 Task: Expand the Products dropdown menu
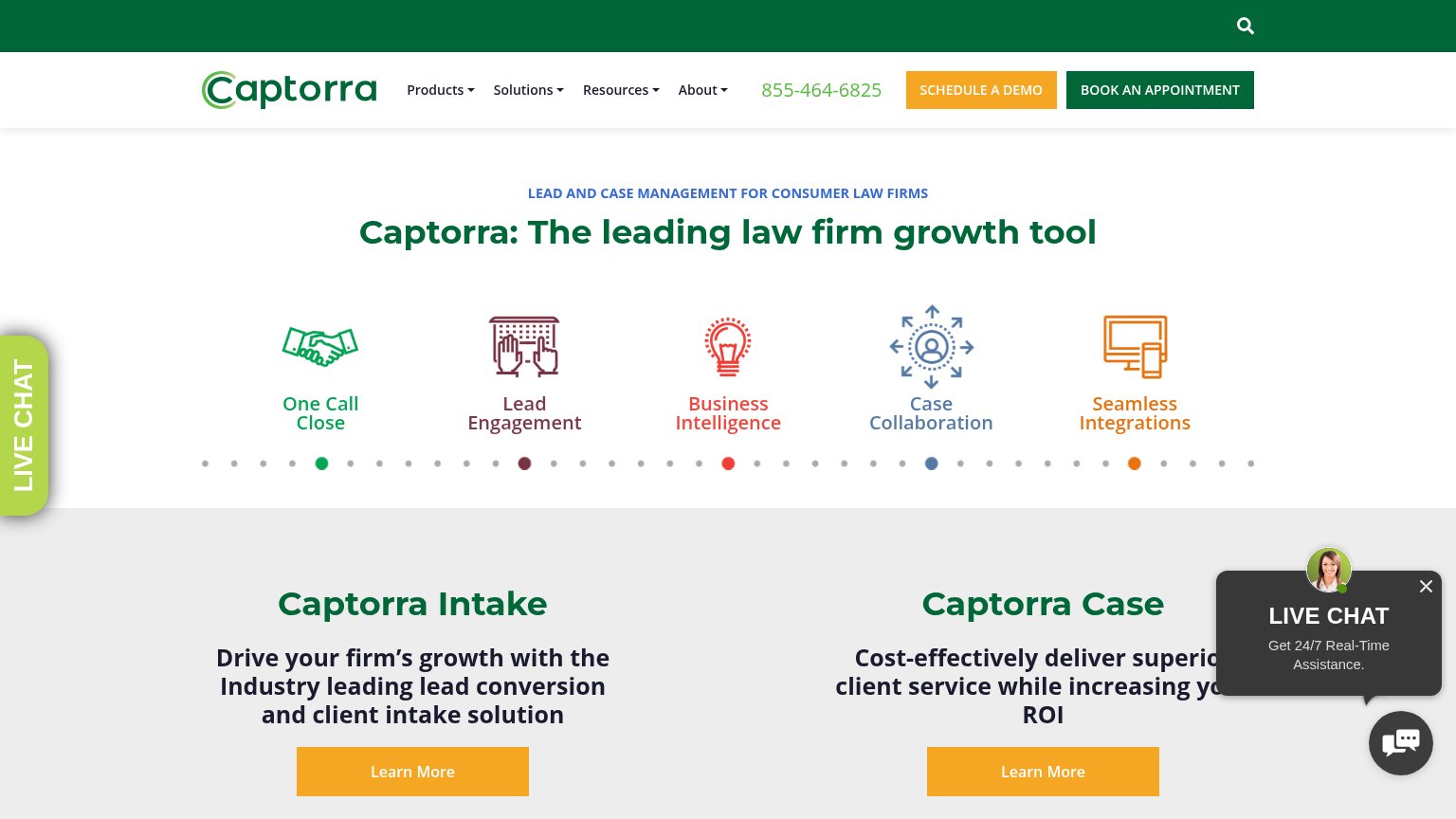coord(441,90)
